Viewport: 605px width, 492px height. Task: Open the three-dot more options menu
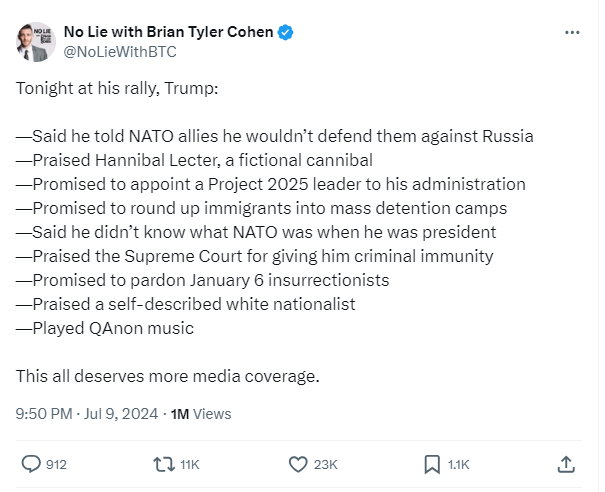(x=572, y=32)
